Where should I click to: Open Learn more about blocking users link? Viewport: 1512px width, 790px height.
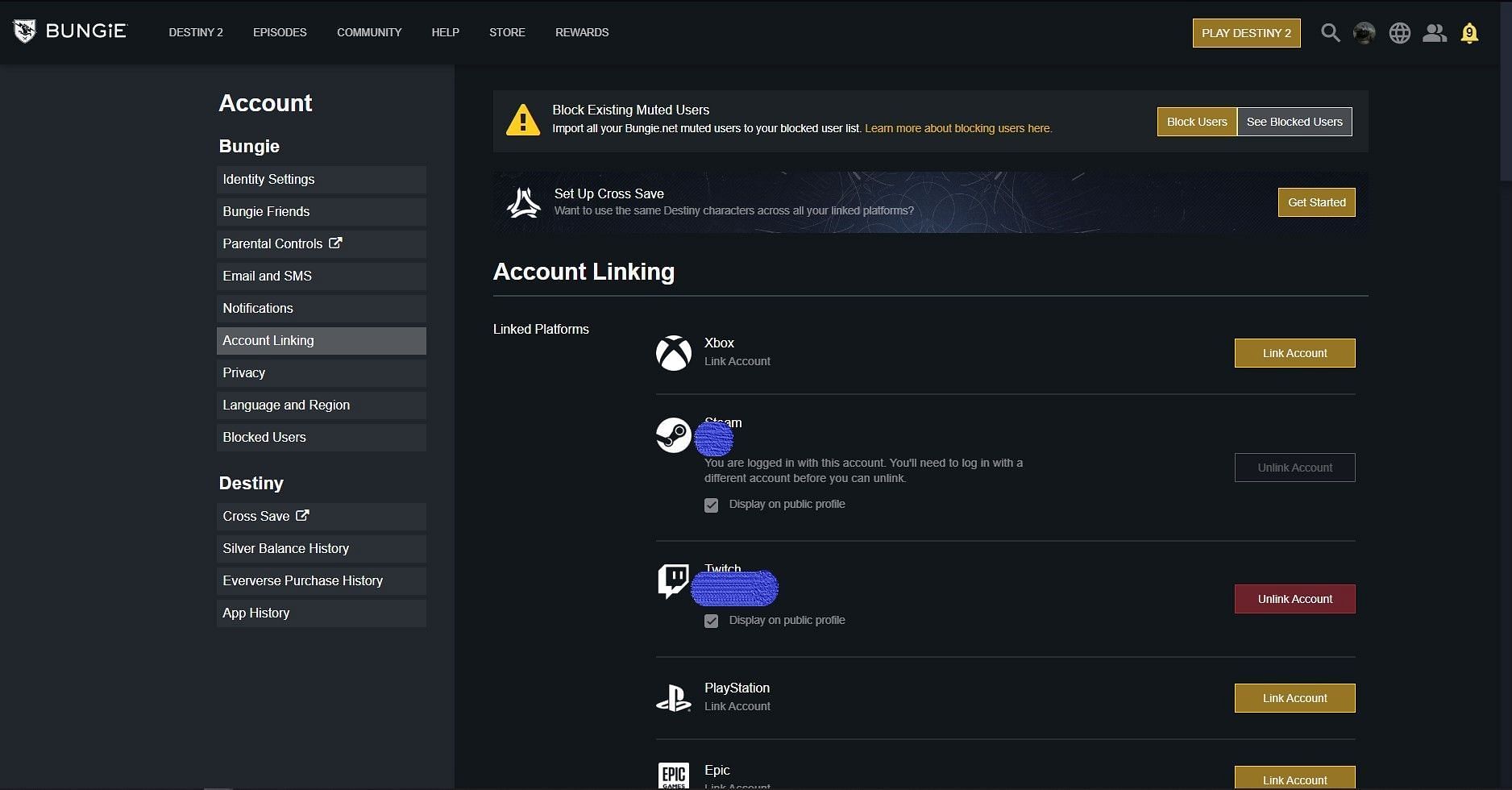[x=958, y=128]
